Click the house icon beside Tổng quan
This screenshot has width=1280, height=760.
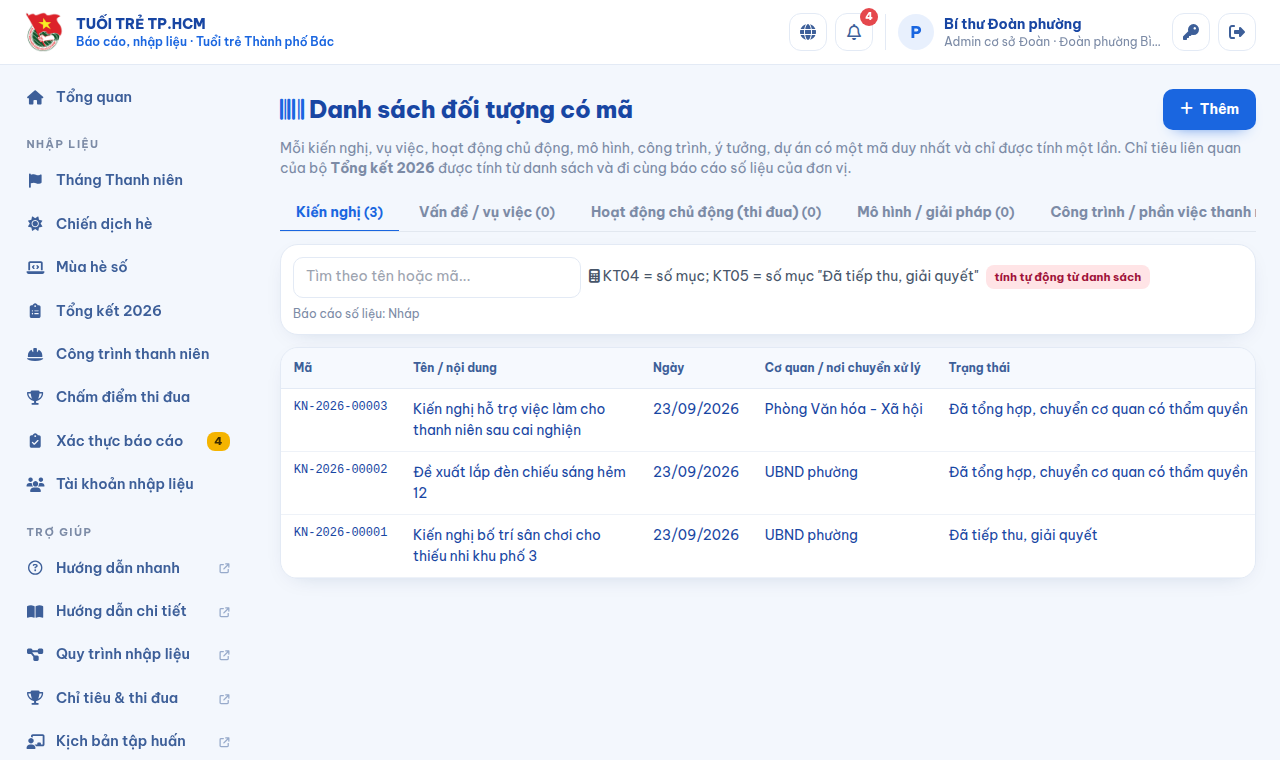(x=35, y=97)
